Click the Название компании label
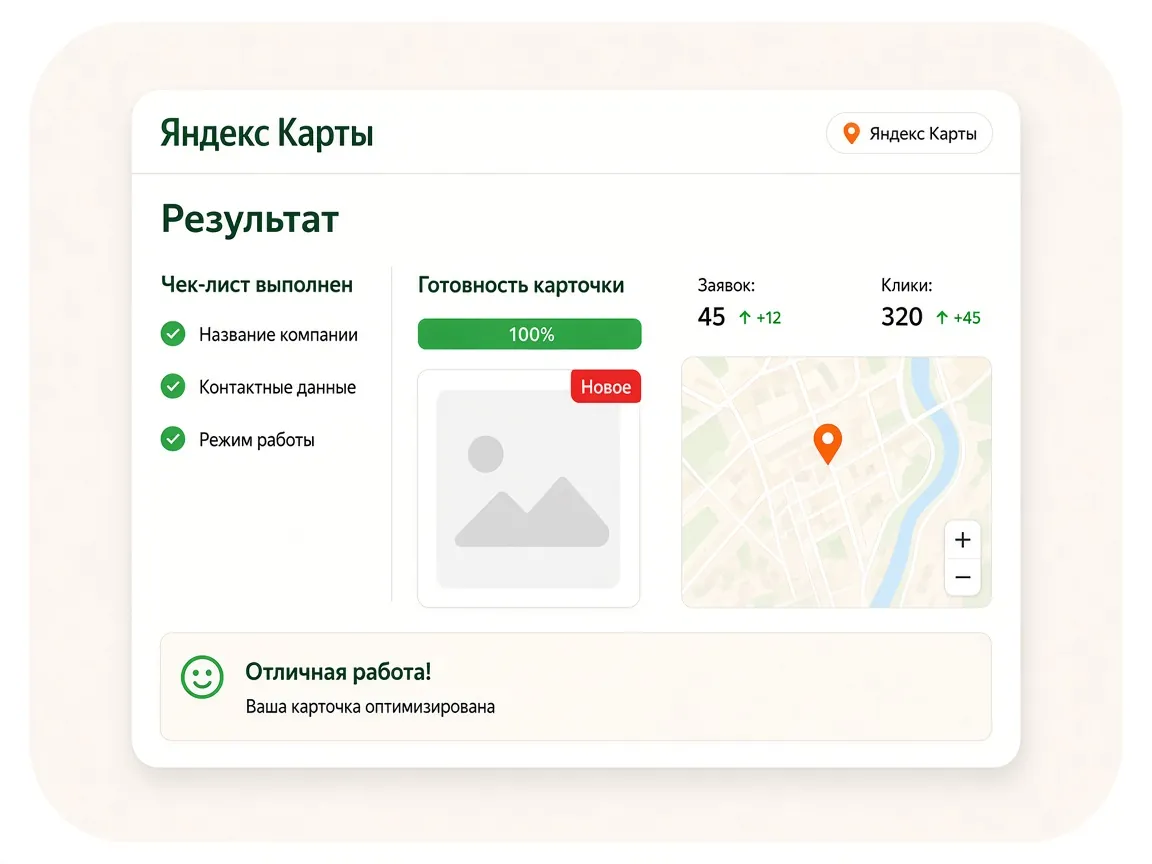 278,334
